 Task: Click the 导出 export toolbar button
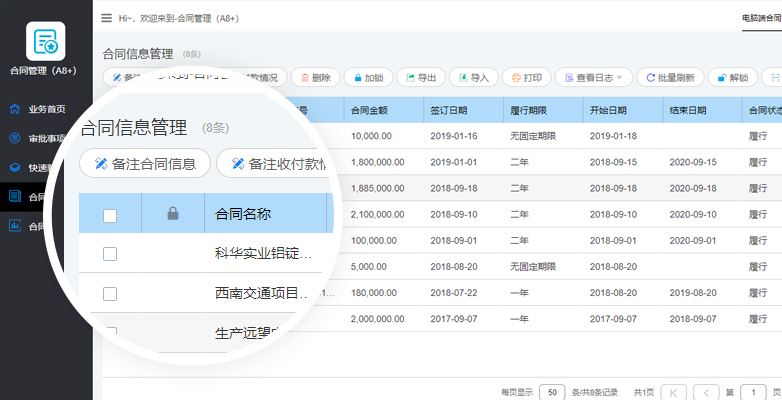(x=420, y=77)
